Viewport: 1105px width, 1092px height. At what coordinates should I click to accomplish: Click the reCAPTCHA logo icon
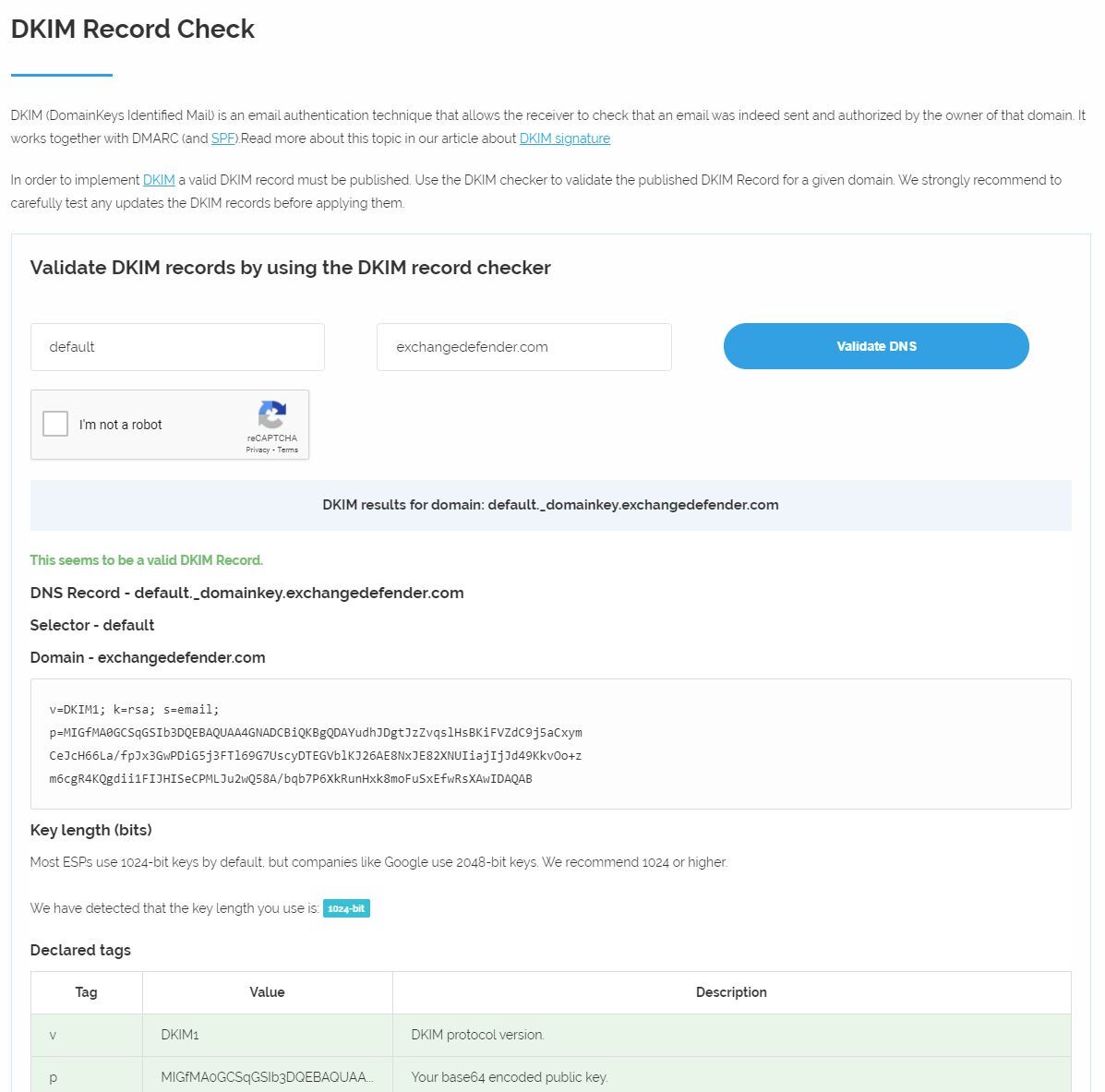(271, 415)
